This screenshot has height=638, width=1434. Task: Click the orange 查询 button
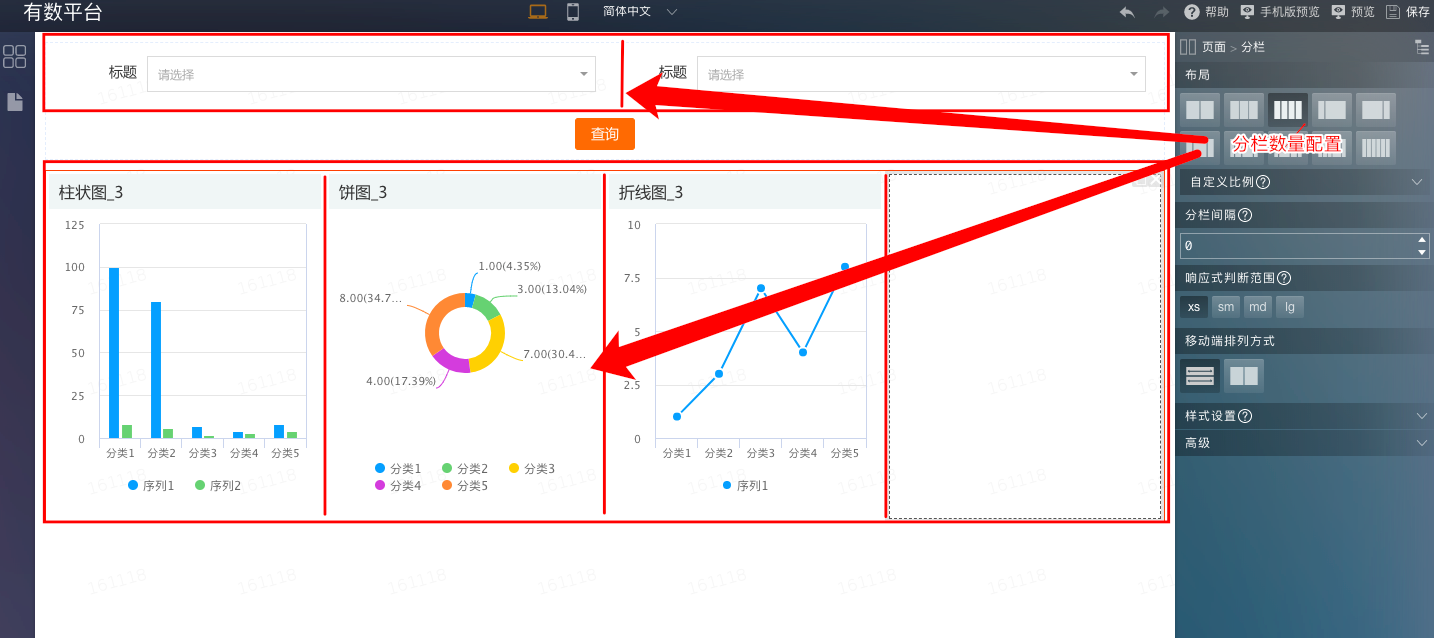click(605, 134)
